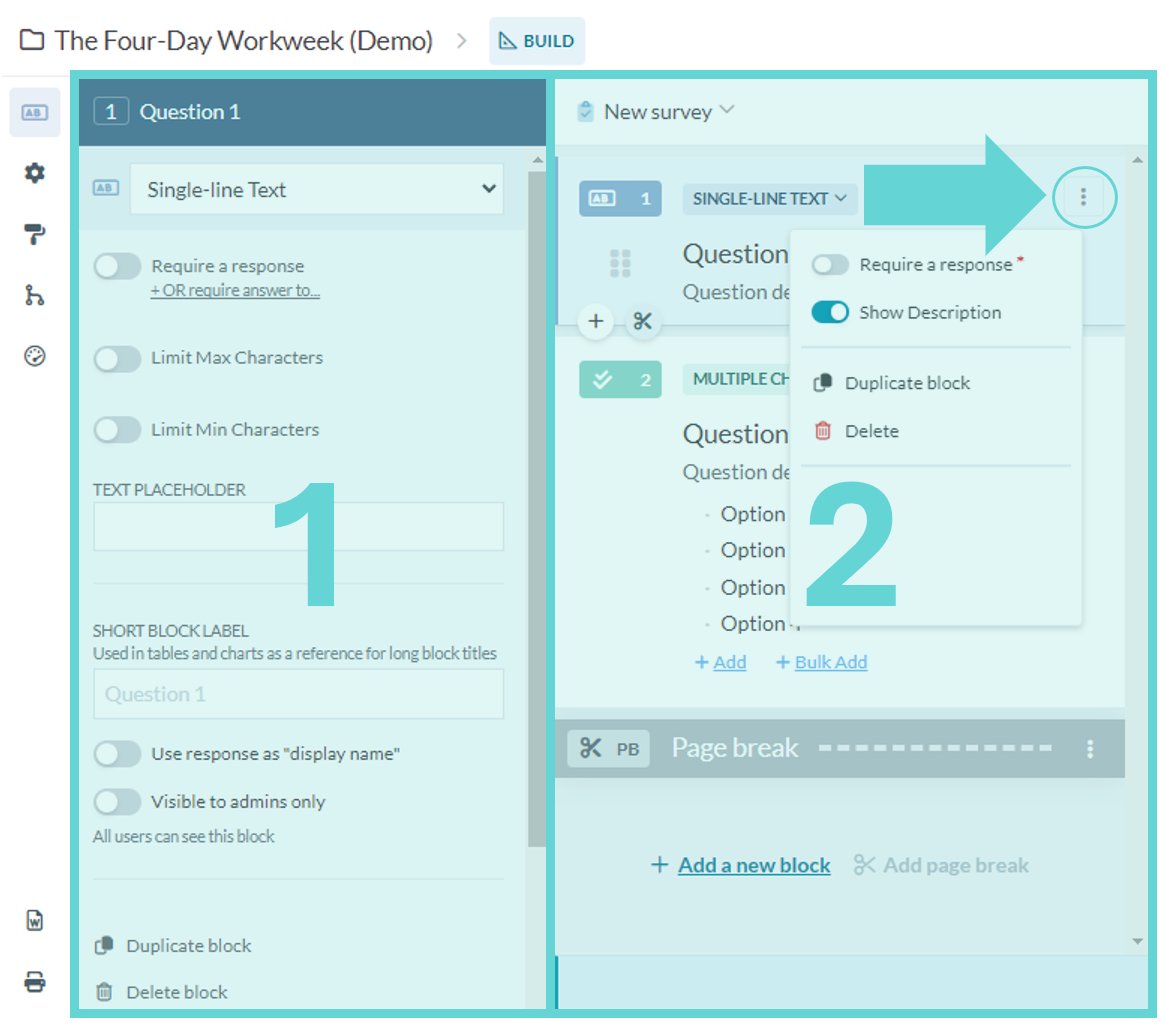Image resolution: width=1166 pixels, height=1025 pixels.
Task: Click the Short Block Label input field
Action: point(298,695)
